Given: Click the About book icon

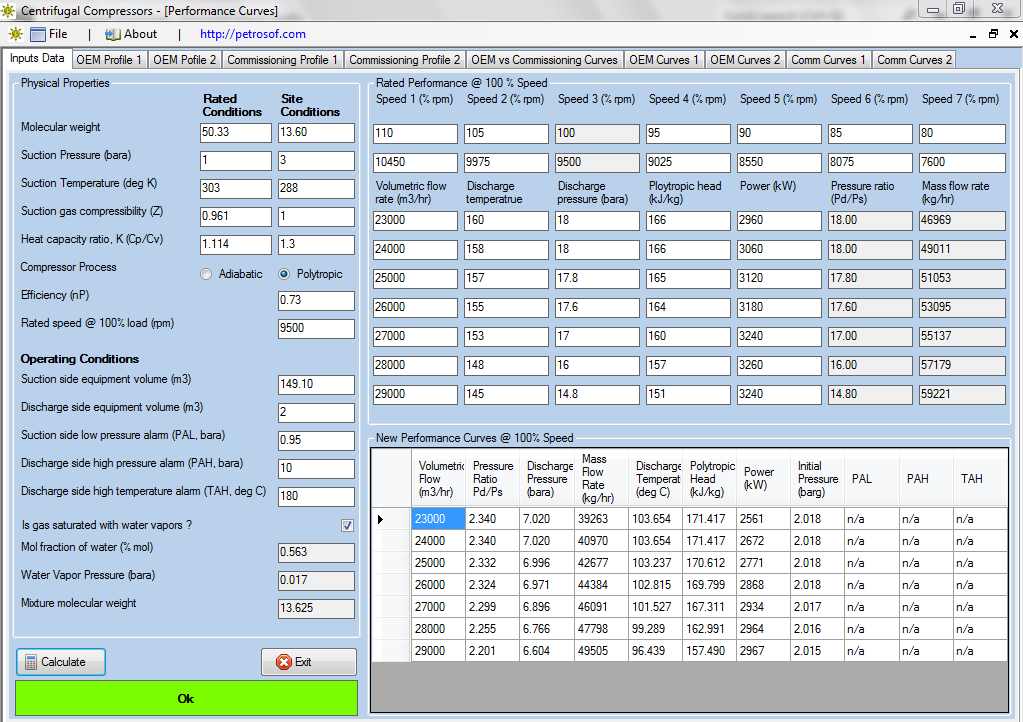Looking at the screenshot, I should [110, 33].
